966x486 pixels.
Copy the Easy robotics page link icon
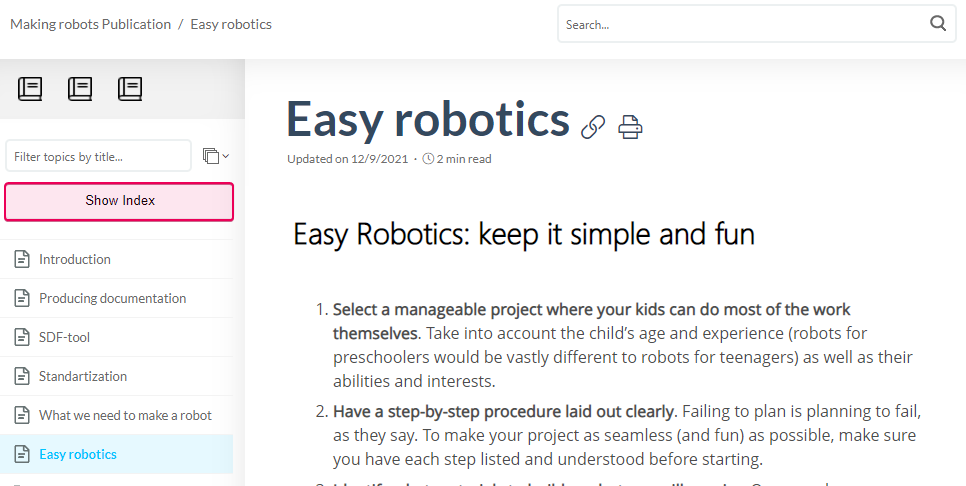593,127
